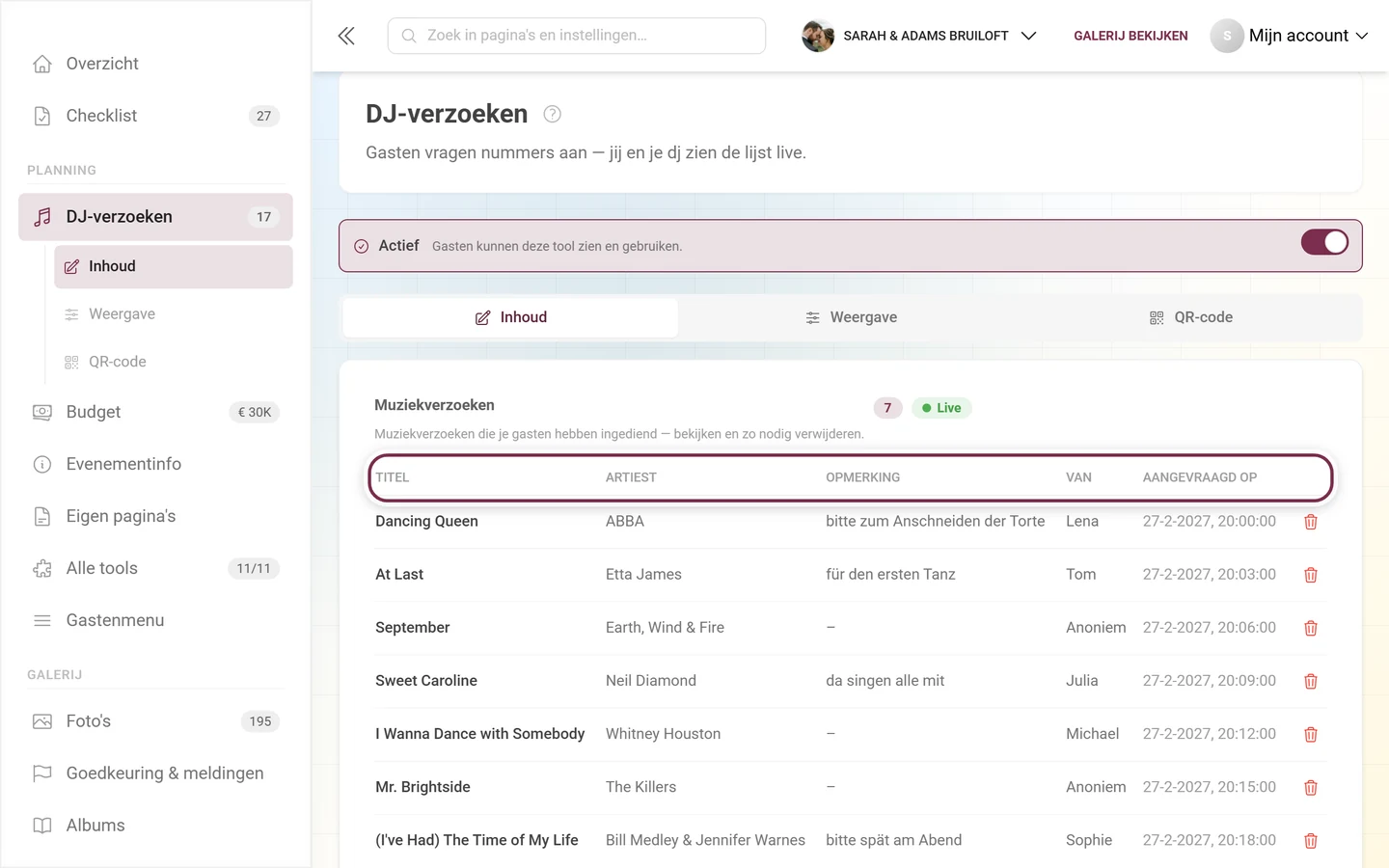Screen dimensions: 1389x868
Task: Click the artist name Whitney Houston
Action: click(x=663, y=734)
